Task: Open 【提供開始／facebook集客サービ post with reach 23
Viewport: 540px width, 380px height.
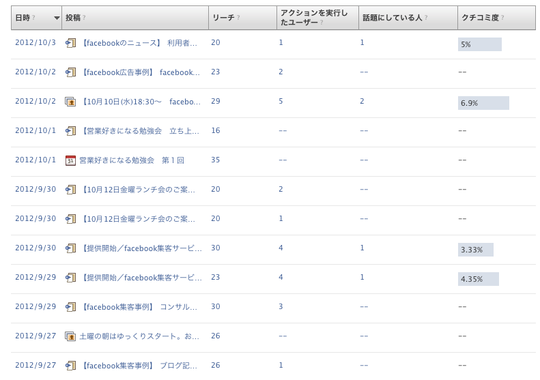Action: [141, 277]
